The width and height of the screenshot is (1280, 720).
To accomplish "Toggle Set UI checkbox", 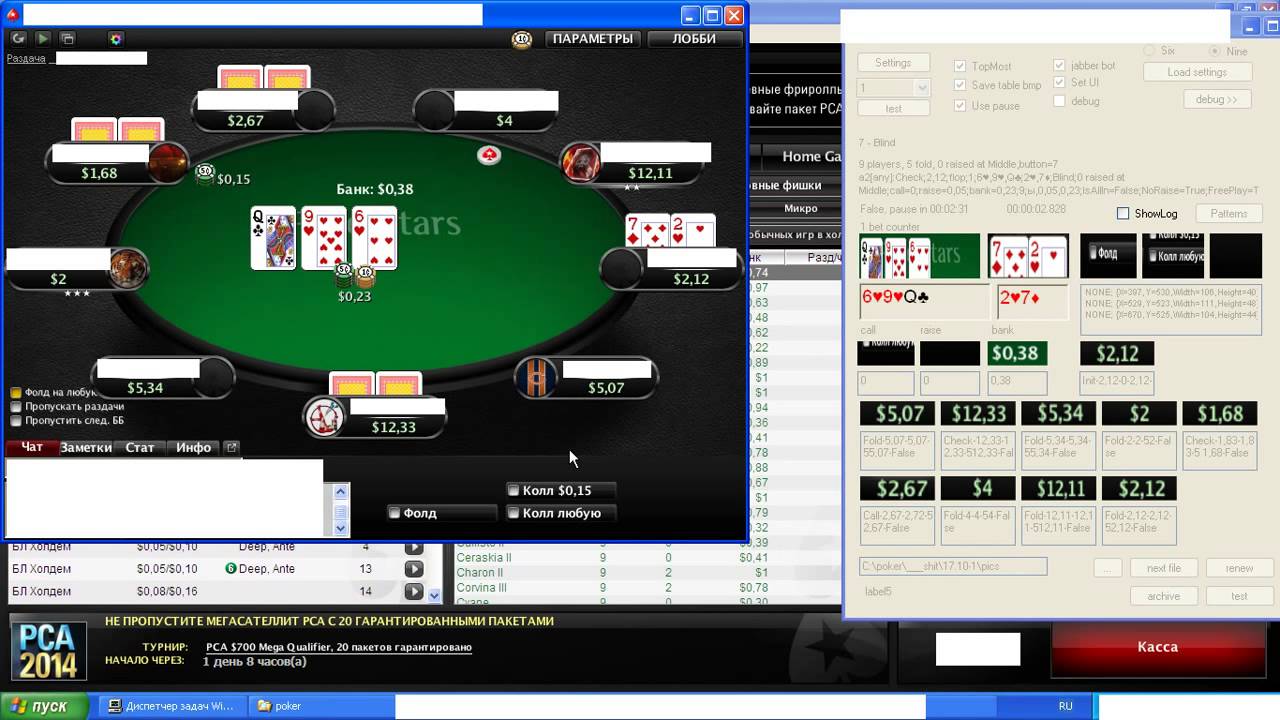I will click(1059, 83).
